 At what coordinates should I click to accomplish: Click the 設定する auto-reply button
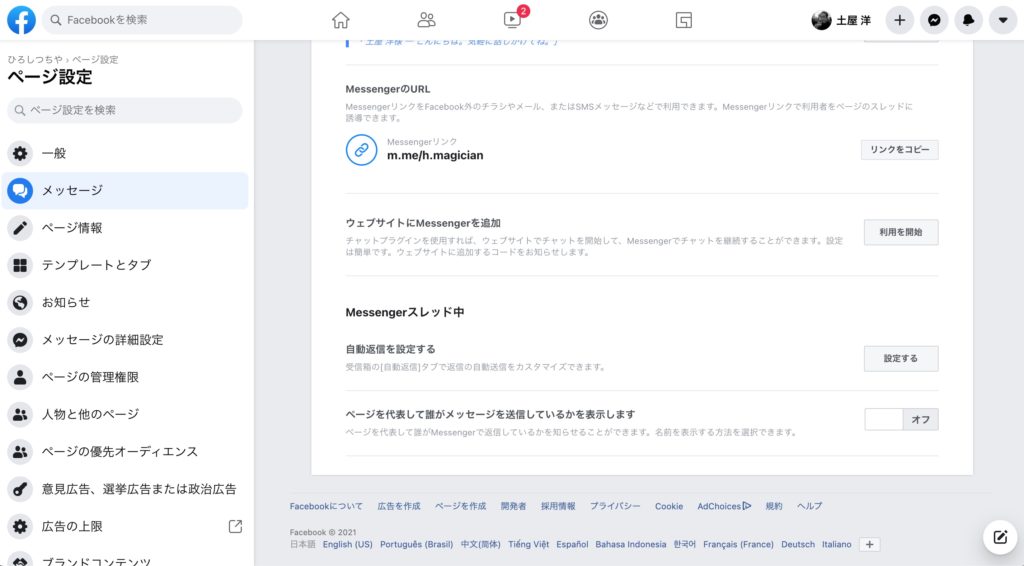901,358
